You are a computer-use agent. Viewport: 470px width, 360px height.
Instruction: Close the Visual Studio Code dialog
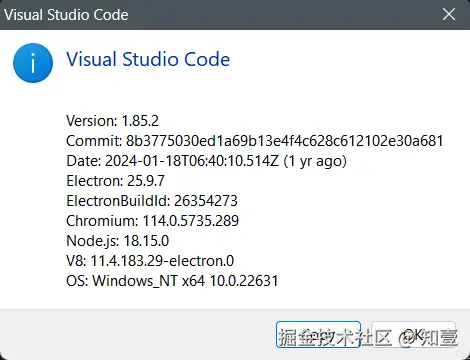pos(449,14)
